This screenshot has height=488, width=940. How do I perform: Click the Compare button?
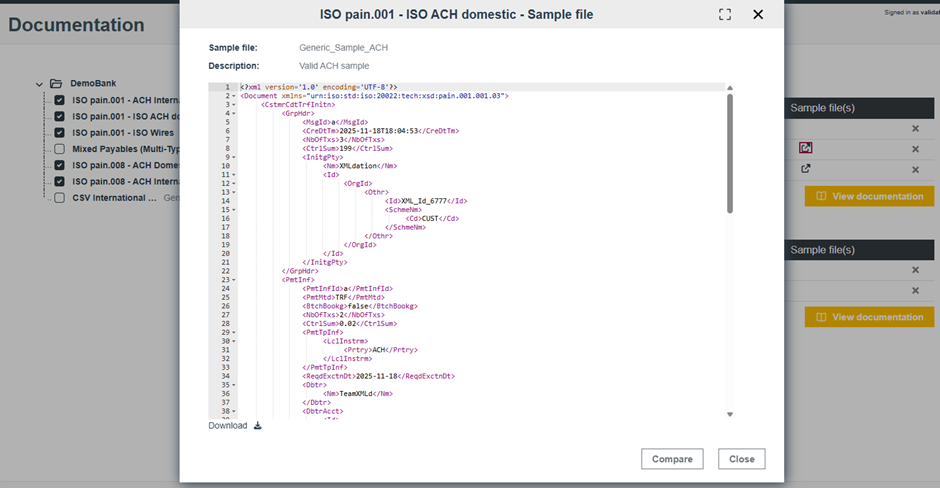(672, 459)
